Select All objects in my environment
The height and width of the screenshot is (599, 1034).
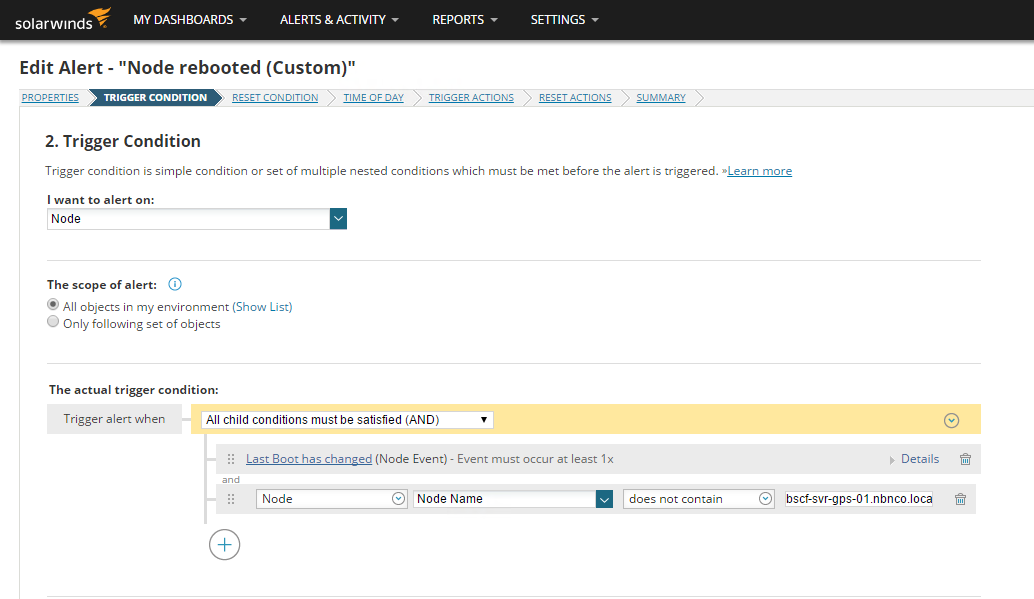click(x=53, y=305)
